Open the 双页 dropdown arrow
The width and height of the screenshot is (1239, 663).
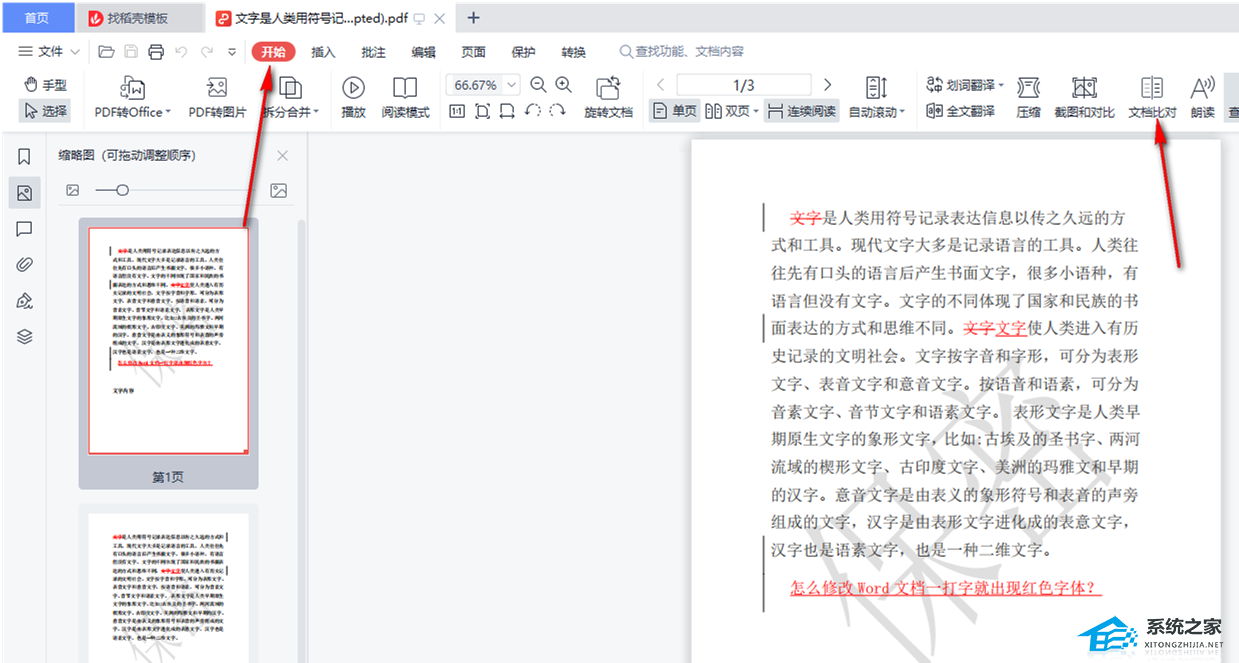click(x=756, y=111)
